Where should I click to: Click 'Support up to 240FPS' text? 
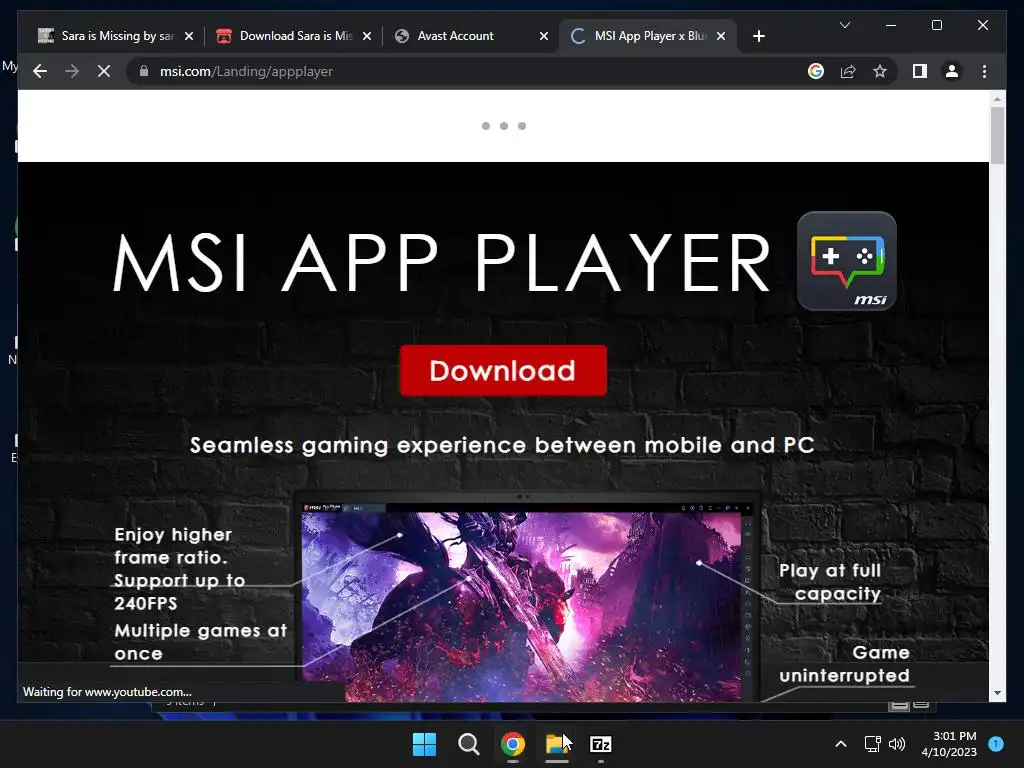tap(180, 592)
